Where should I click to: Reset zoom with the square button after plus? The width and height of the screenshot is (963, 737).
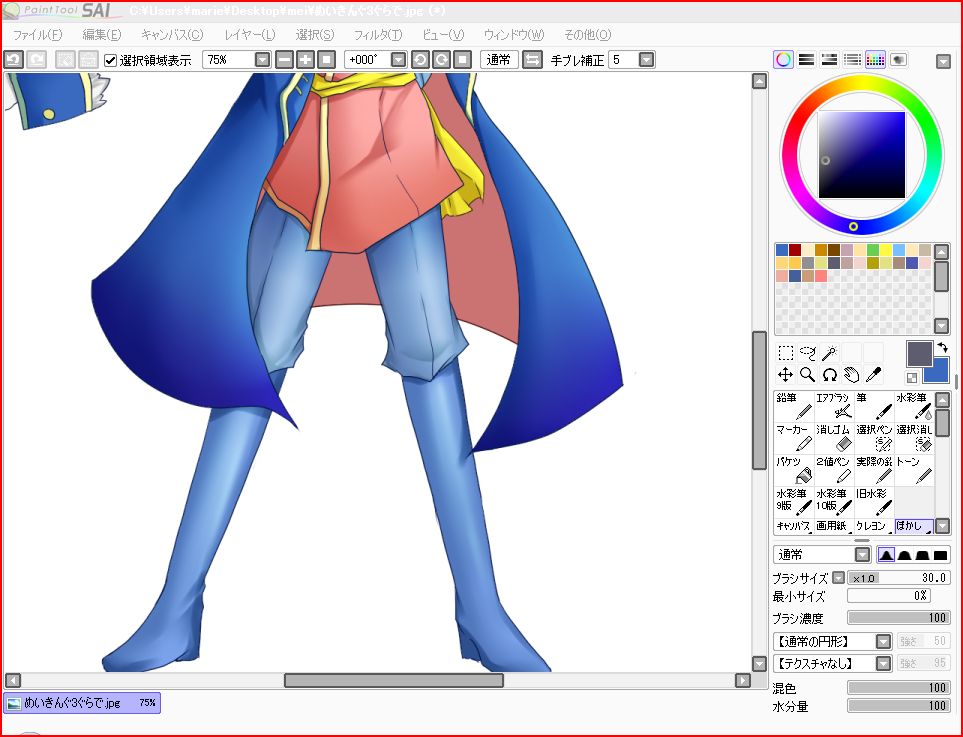pyautogui.click(x=326, y=60)
